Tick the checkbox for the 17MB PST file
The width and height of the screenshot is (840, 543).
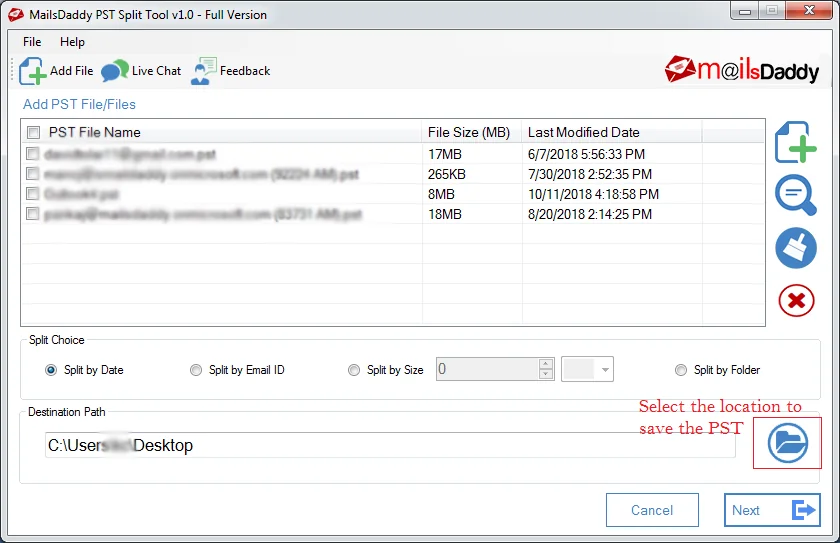33,154
